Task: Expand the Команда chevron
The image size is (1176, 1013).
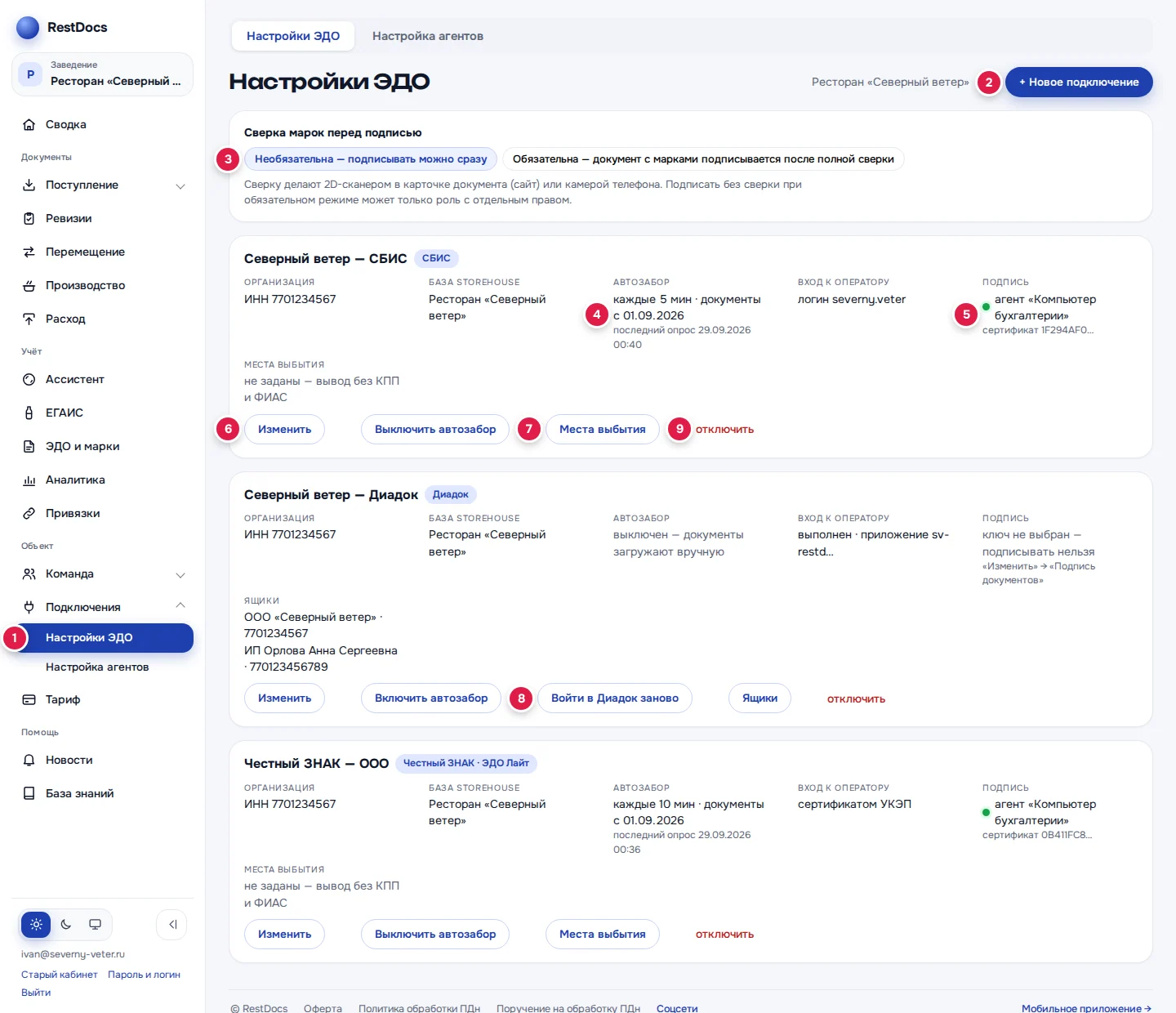Action: [x=180, y=575]
